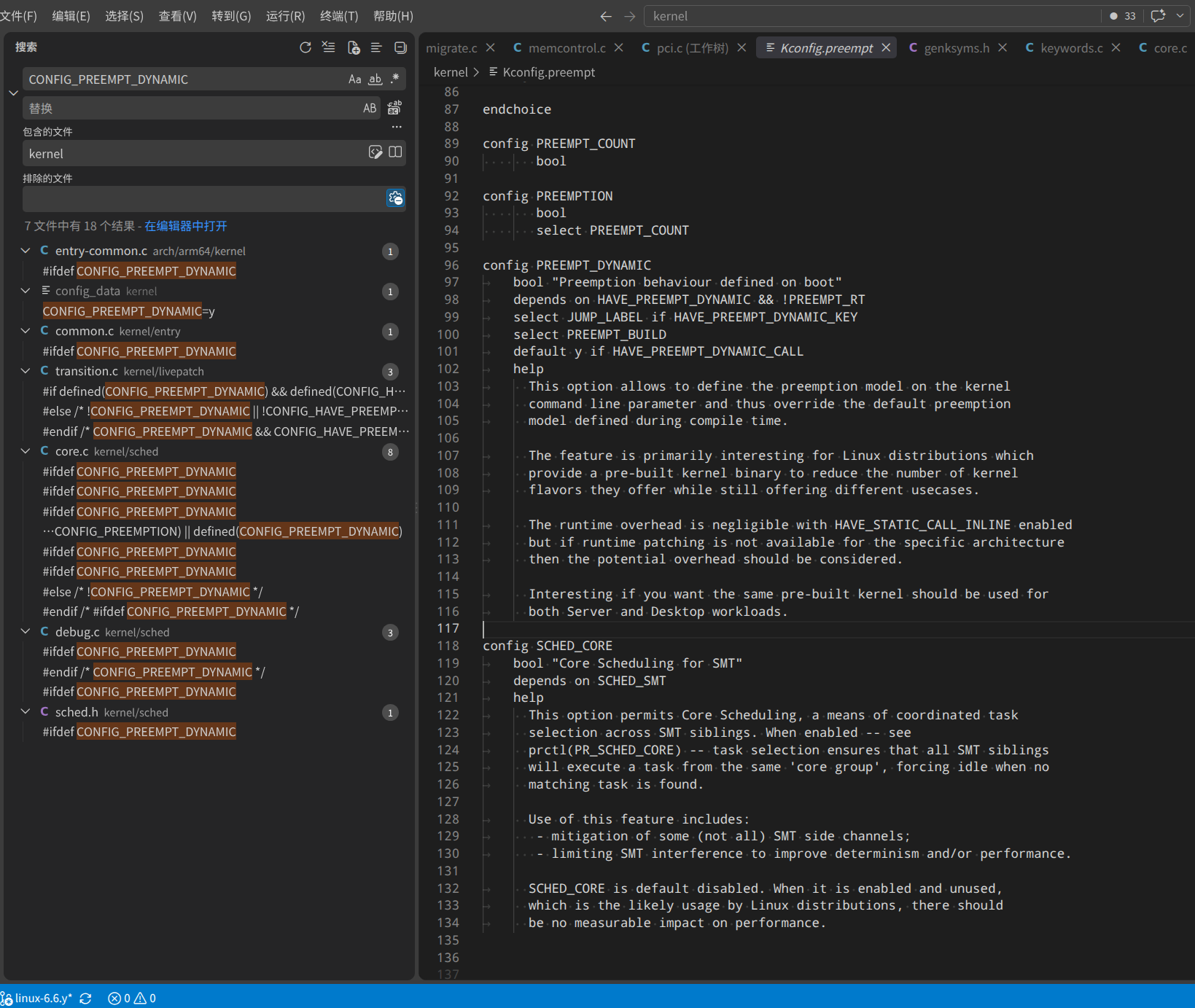Clear search results with the list-clear icon

(329, 47)
